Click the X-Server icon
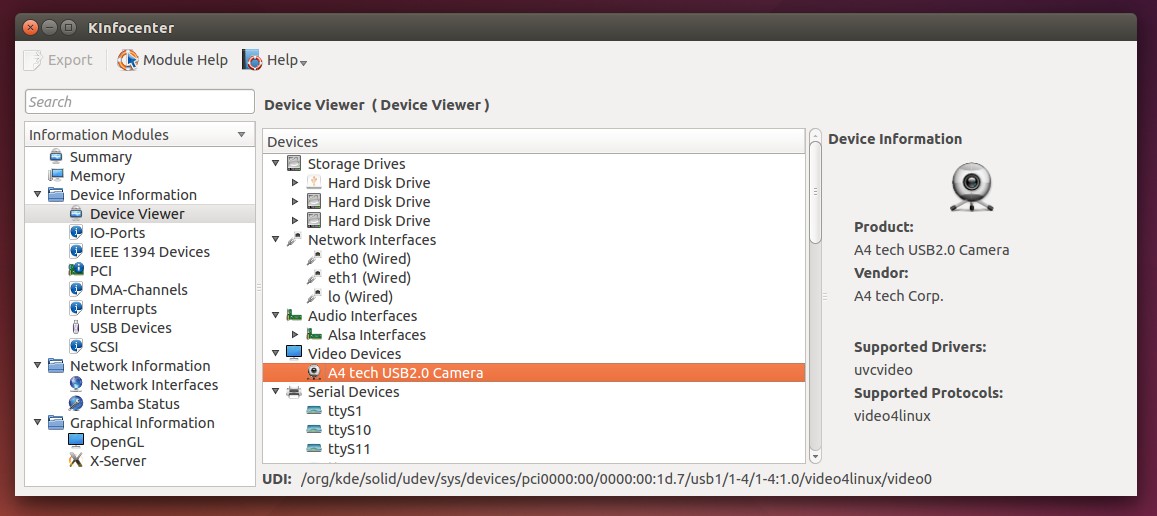Image resolution: width=1157 pixels, height=516 pixels. [x=76, y=461]
